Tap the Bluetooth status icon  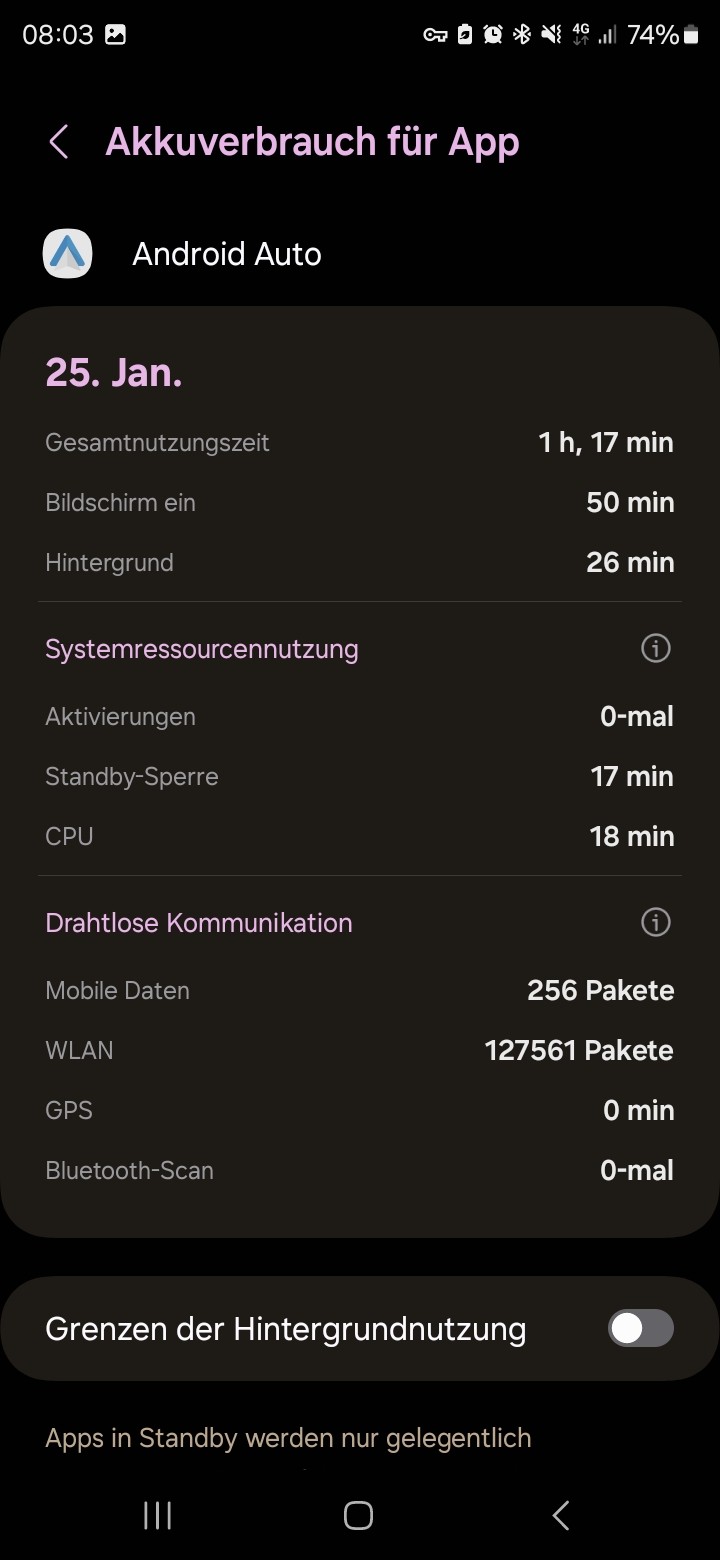pyautogui.click(x=521, y=35)
